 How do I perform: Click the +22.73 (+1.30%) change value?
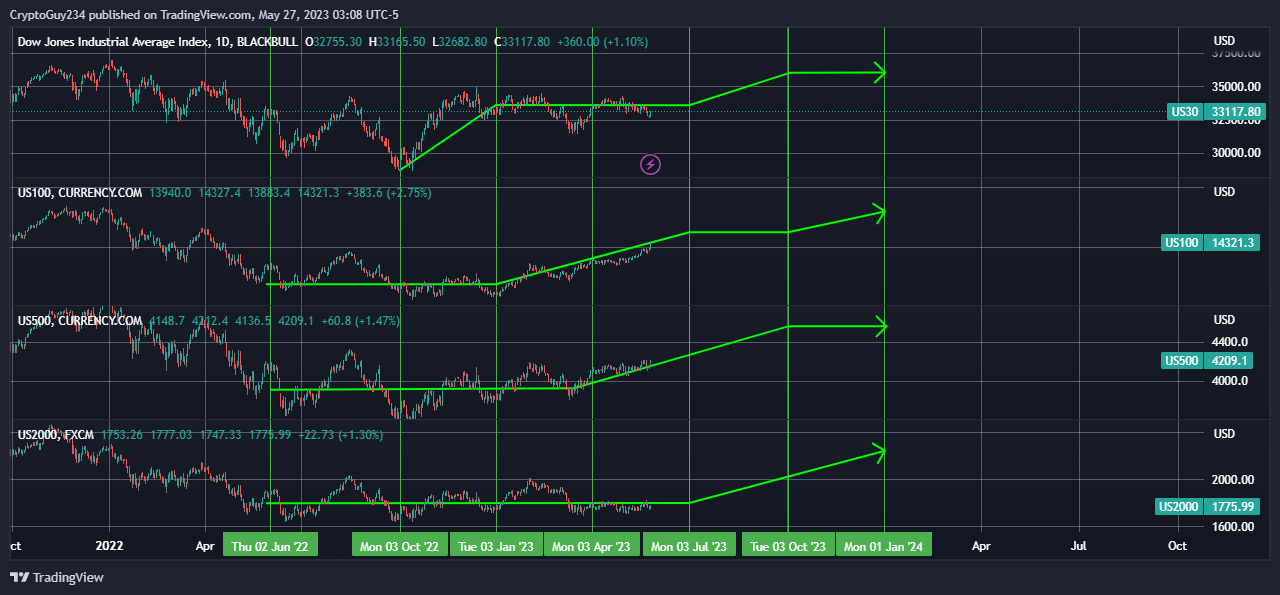pos(340,435)
